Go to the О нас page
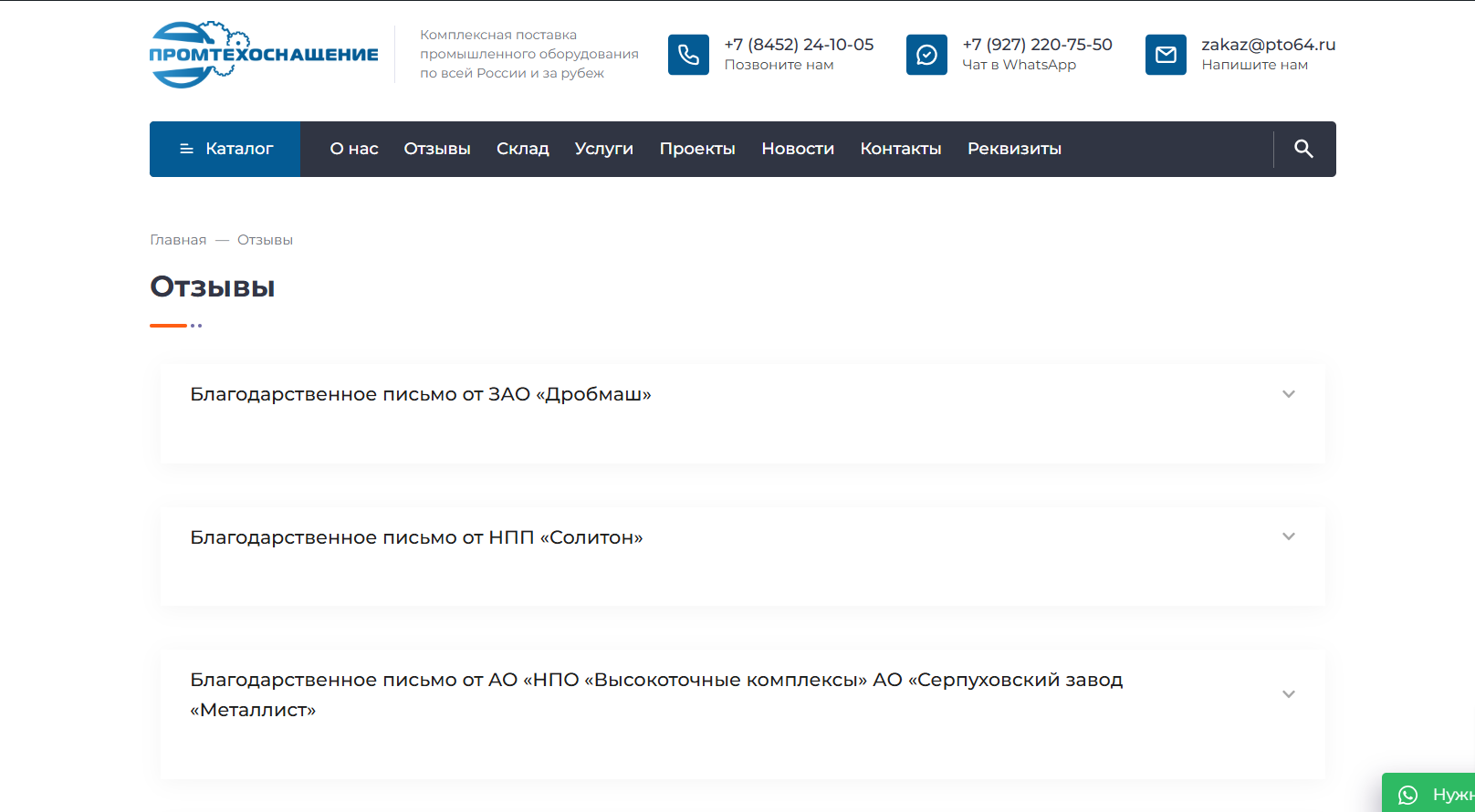The width and height of the screenshot is (1475, 812). [x=354, y=149]
